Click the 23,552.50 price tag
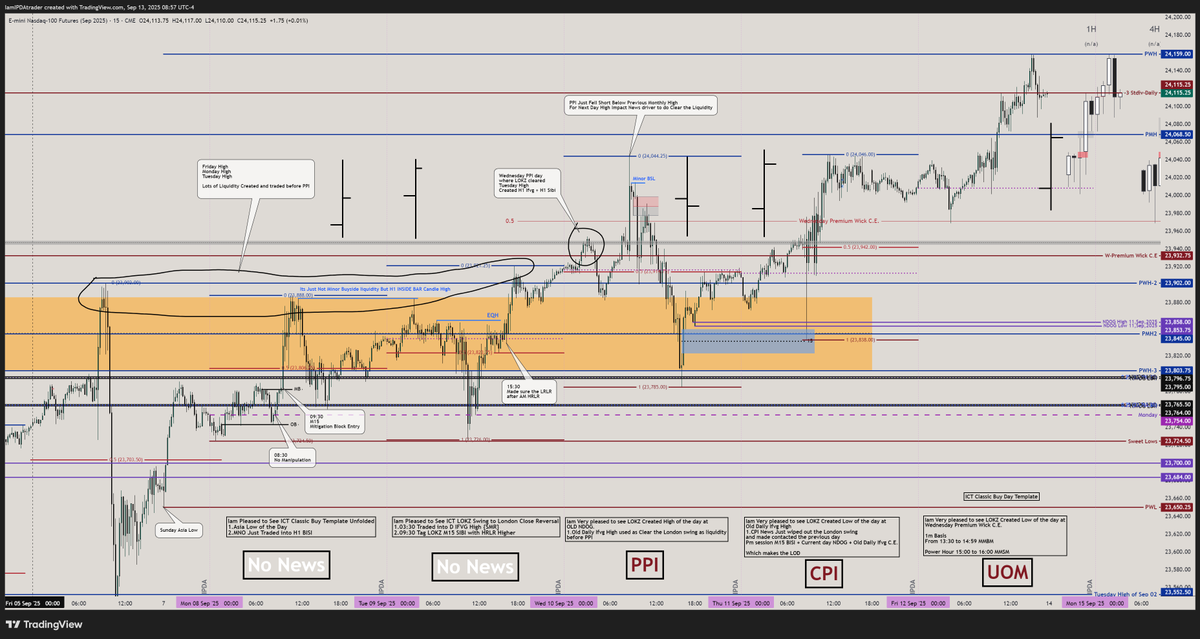1200x639 pixels. [1177, 592]
